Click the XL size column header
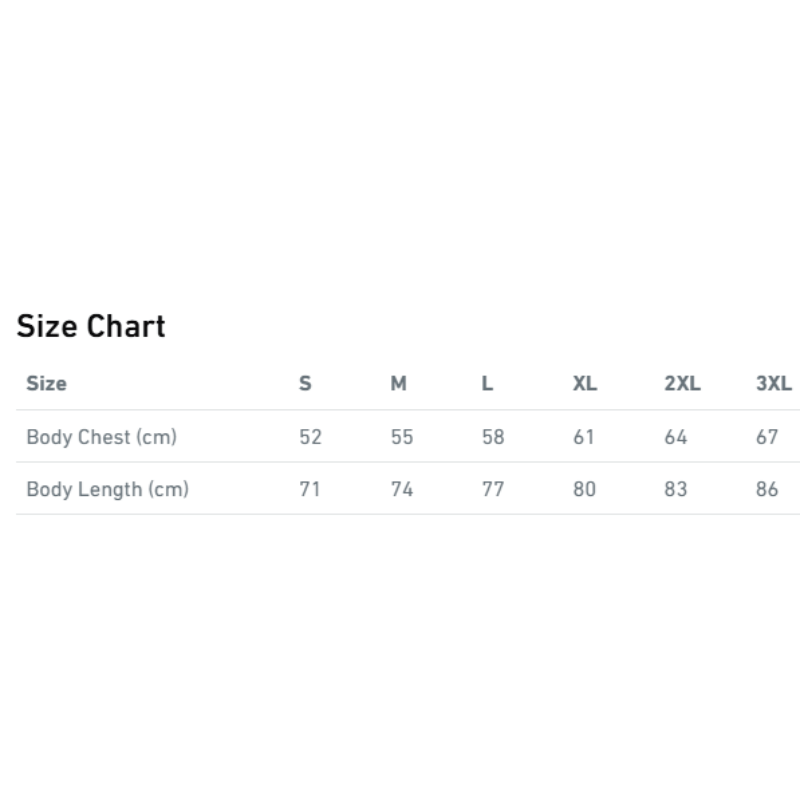The image size is (800, 800). [585, 383]
